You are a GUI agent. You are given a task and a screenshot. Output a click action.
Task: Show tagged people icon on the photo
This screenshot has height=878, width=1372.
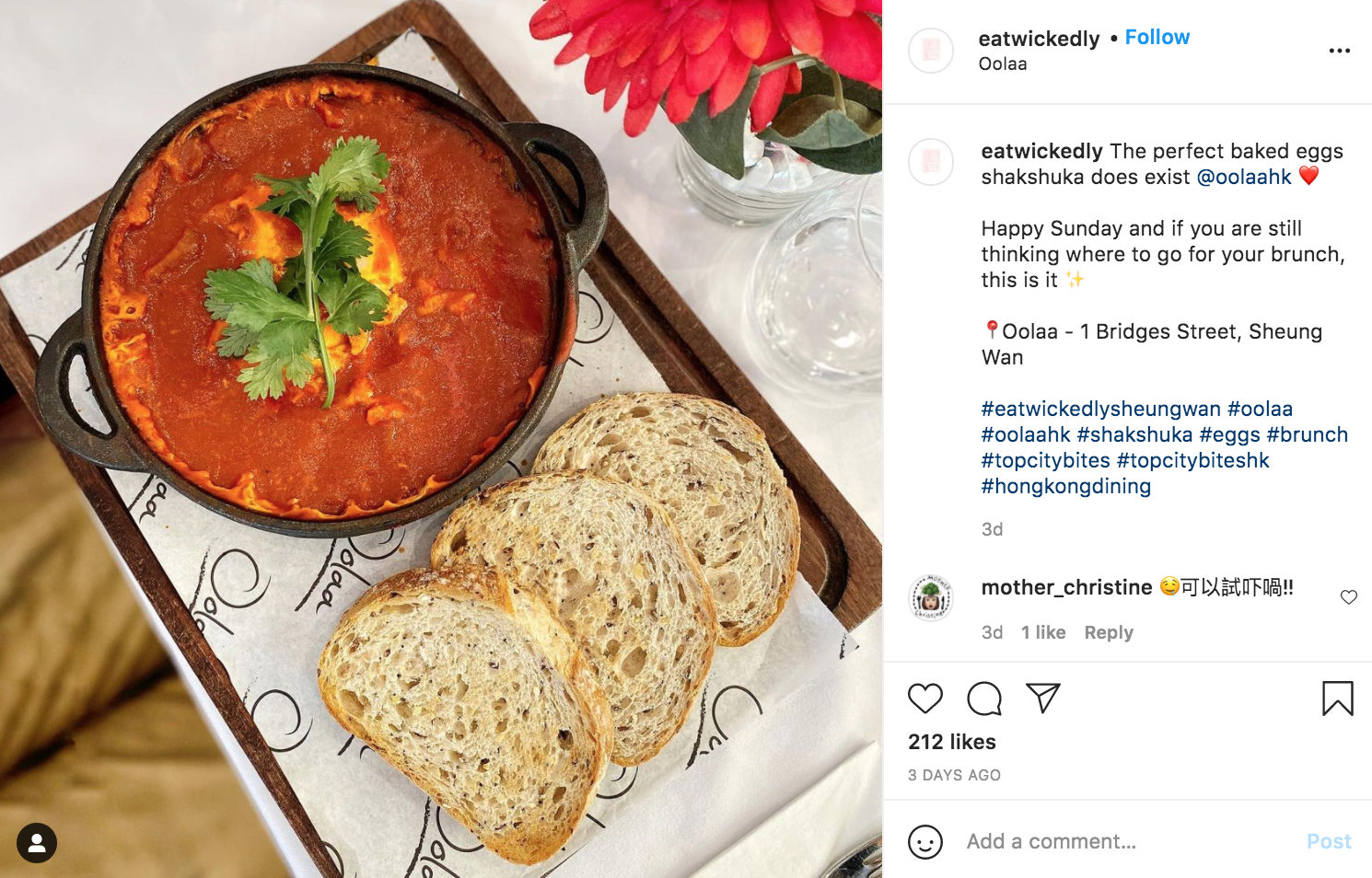click(37, 843)
